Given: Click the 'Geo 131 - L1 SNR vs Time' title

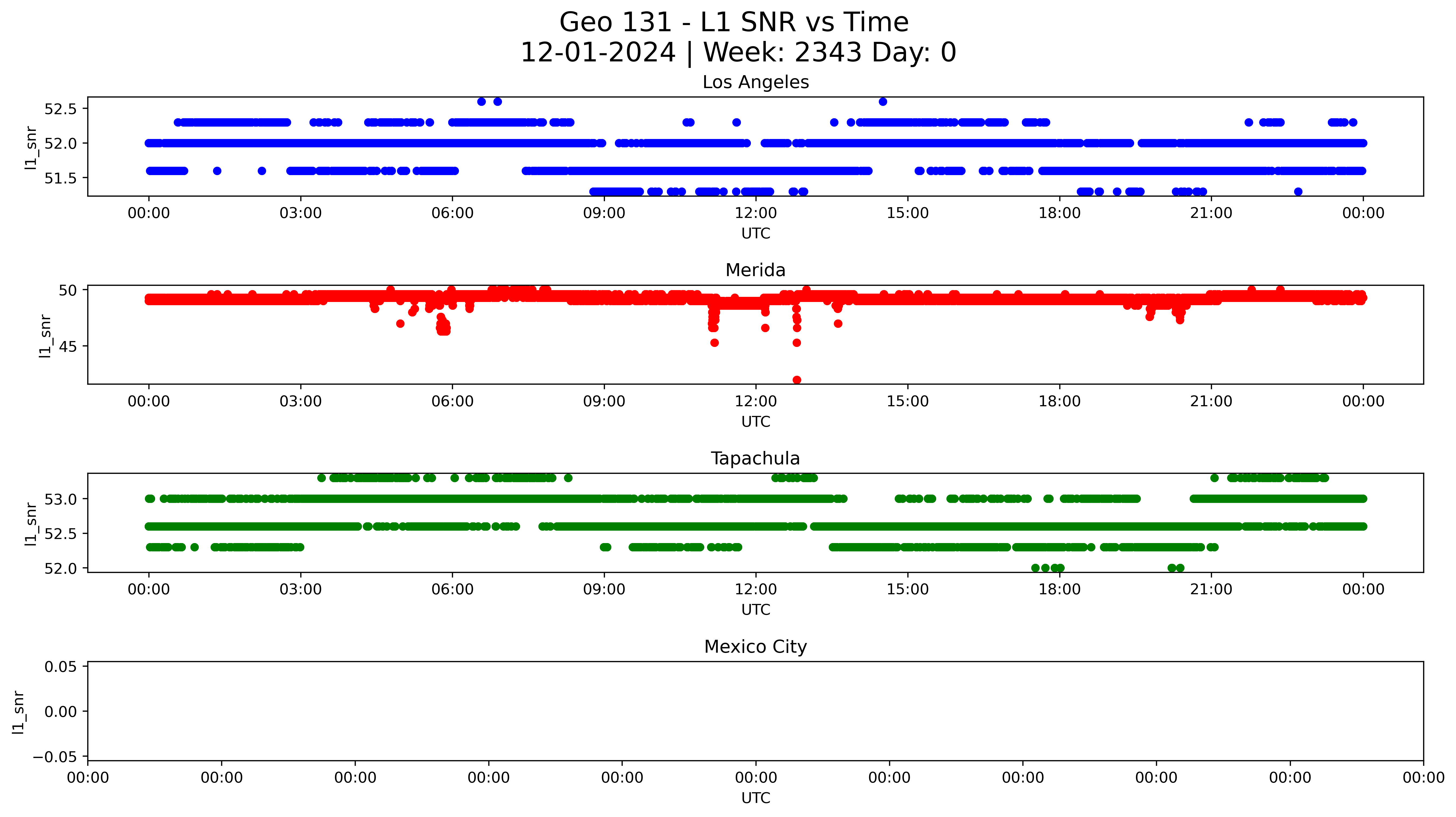Looking at the screenshot, I should (734, 23).
